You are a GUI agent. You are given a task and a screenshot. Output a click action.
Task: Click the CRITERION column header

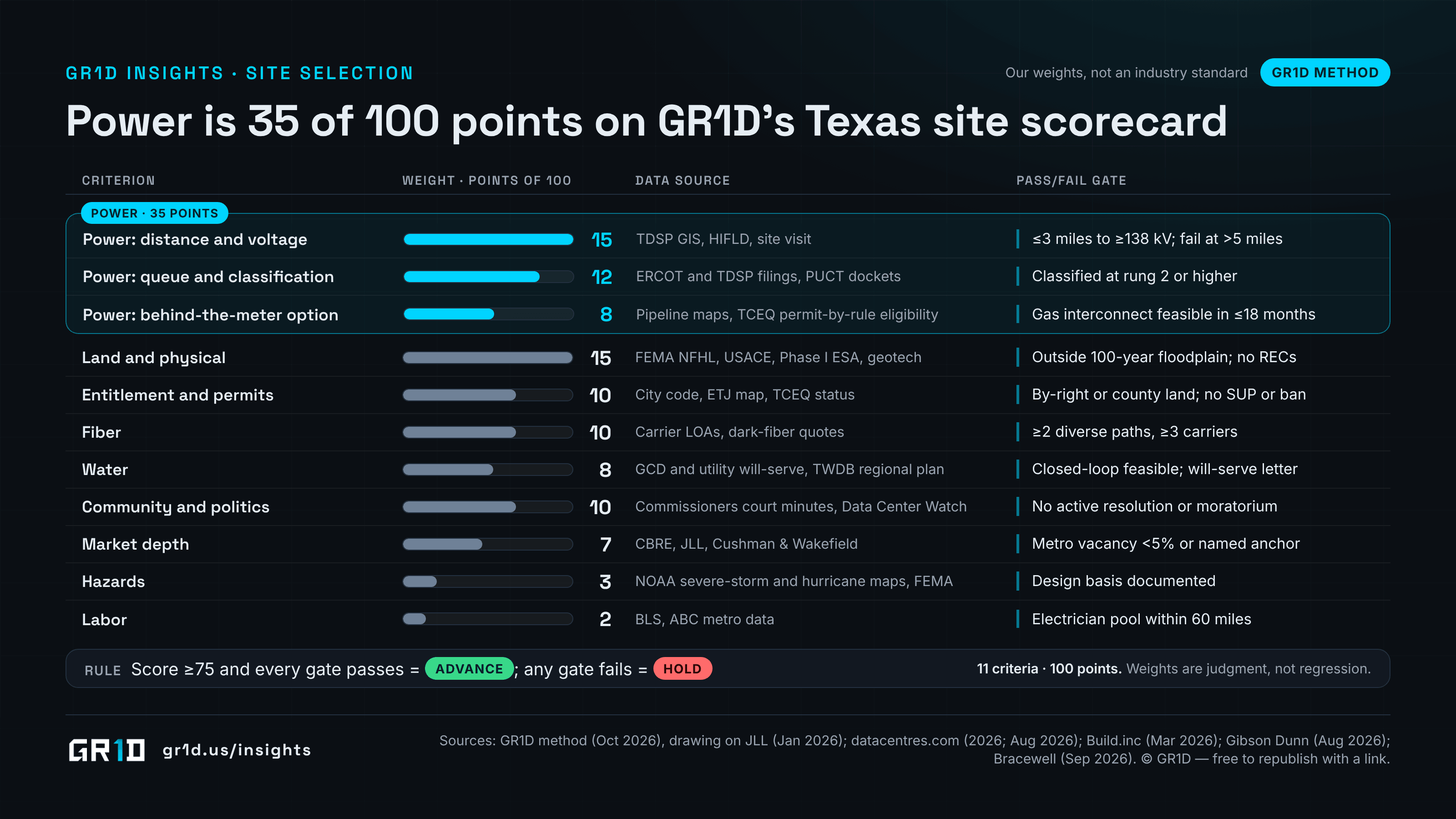[118, 180]
